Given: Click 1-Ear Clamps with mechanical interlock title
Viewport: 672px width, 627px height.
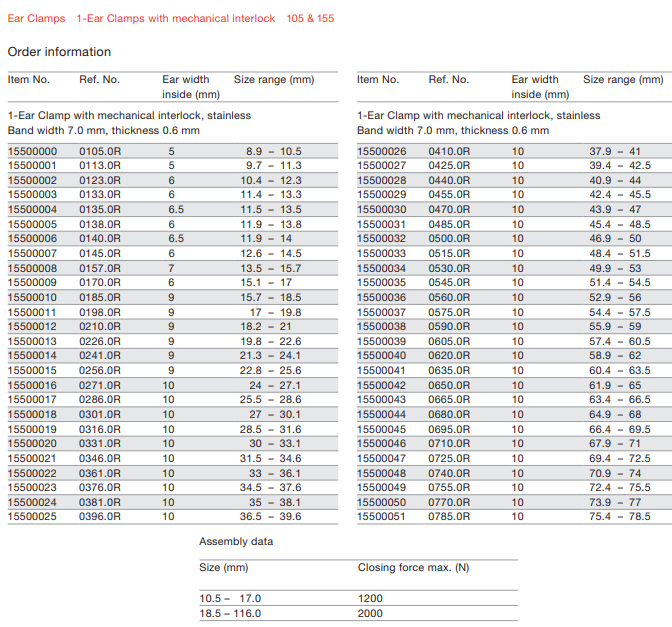Looking at the screenshot, I should pyautogui.click(x=176, y=18).
